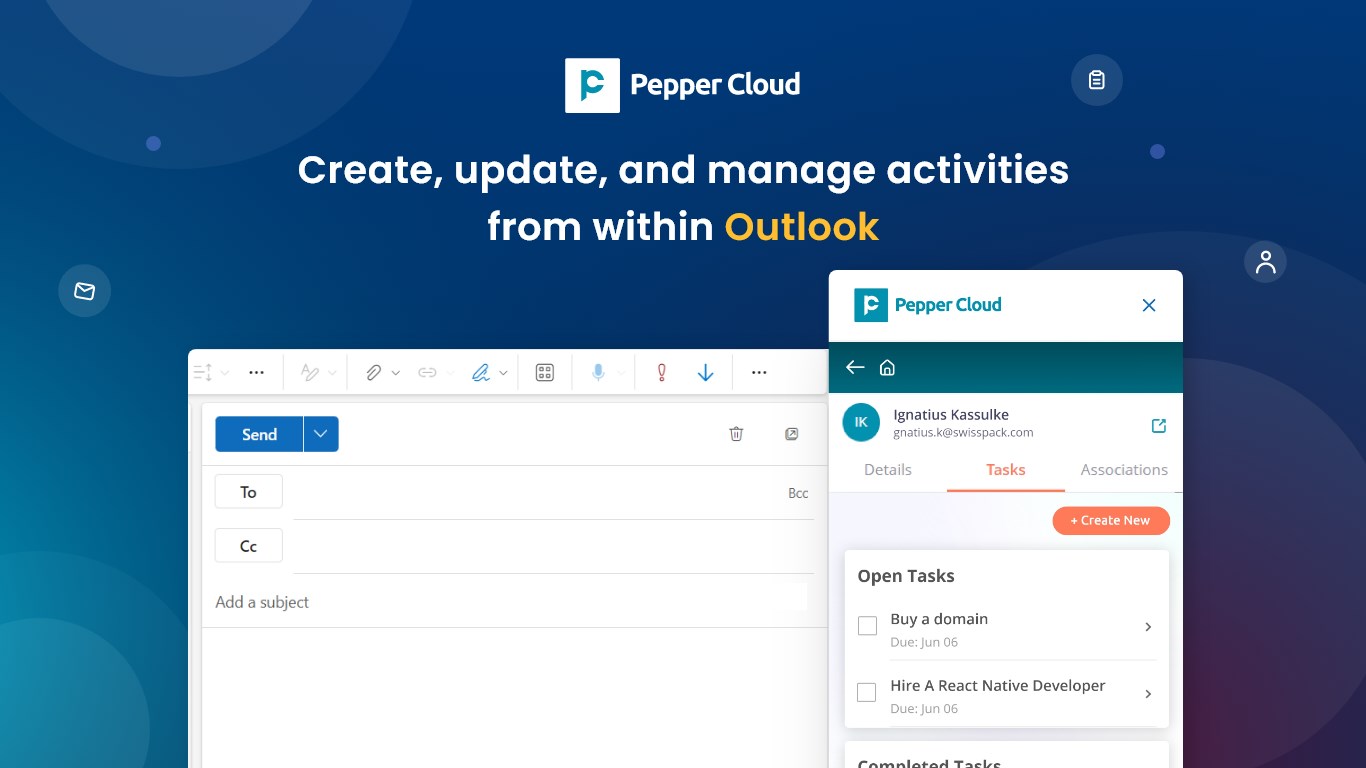Click the insert link icon

point(427,373)
